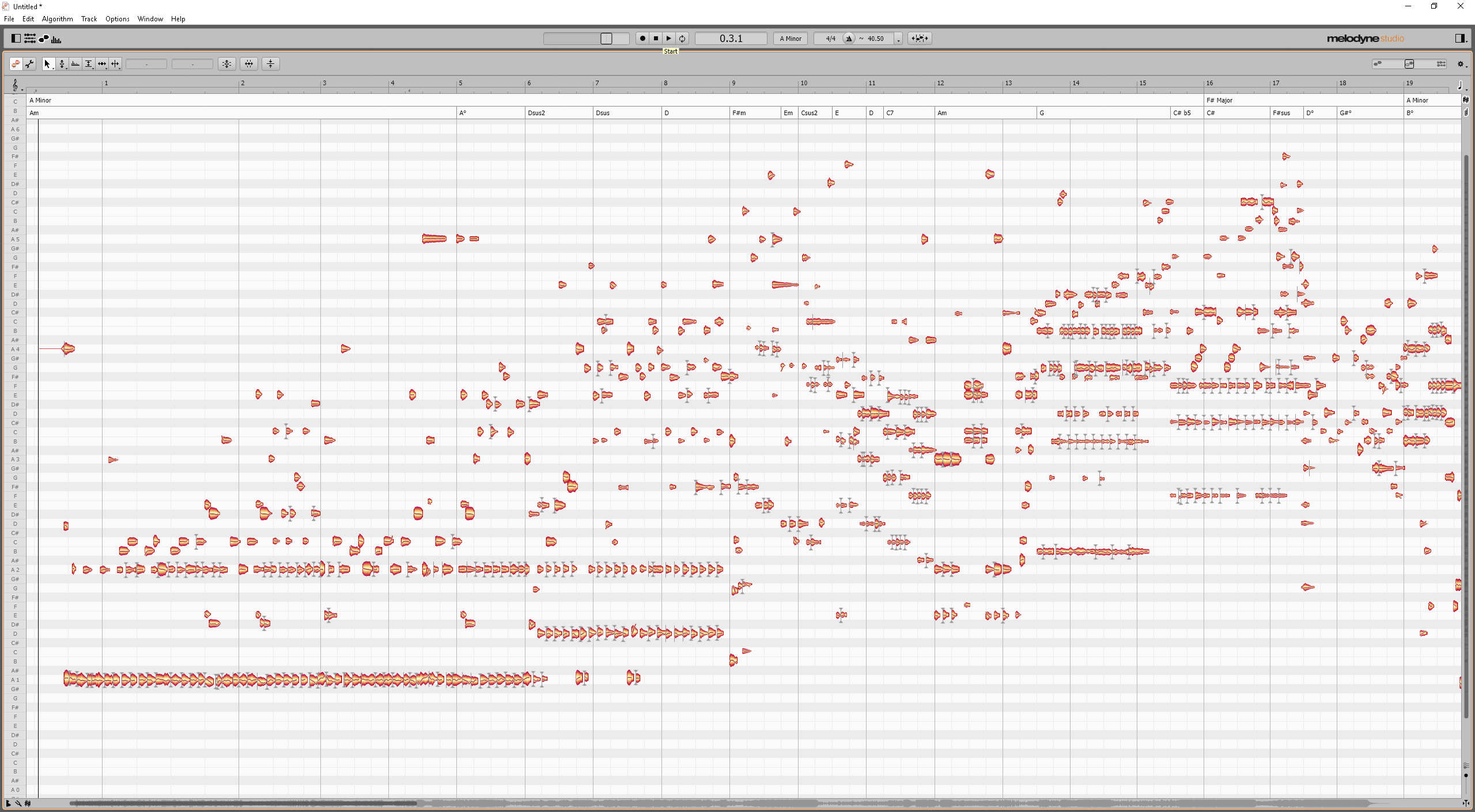The width and height of the screenshot is (1475, 812).
Task: Select the Formant tool
Action: point(75,64)
